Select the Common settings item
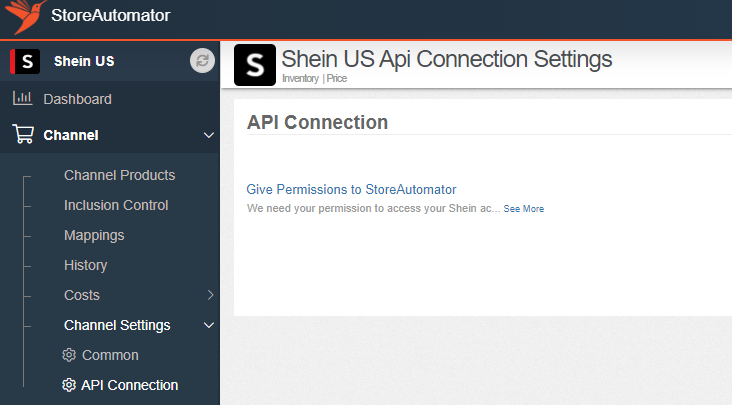This screenshot has height=405, width=732. pyautogui.click(x=110, y=355)
